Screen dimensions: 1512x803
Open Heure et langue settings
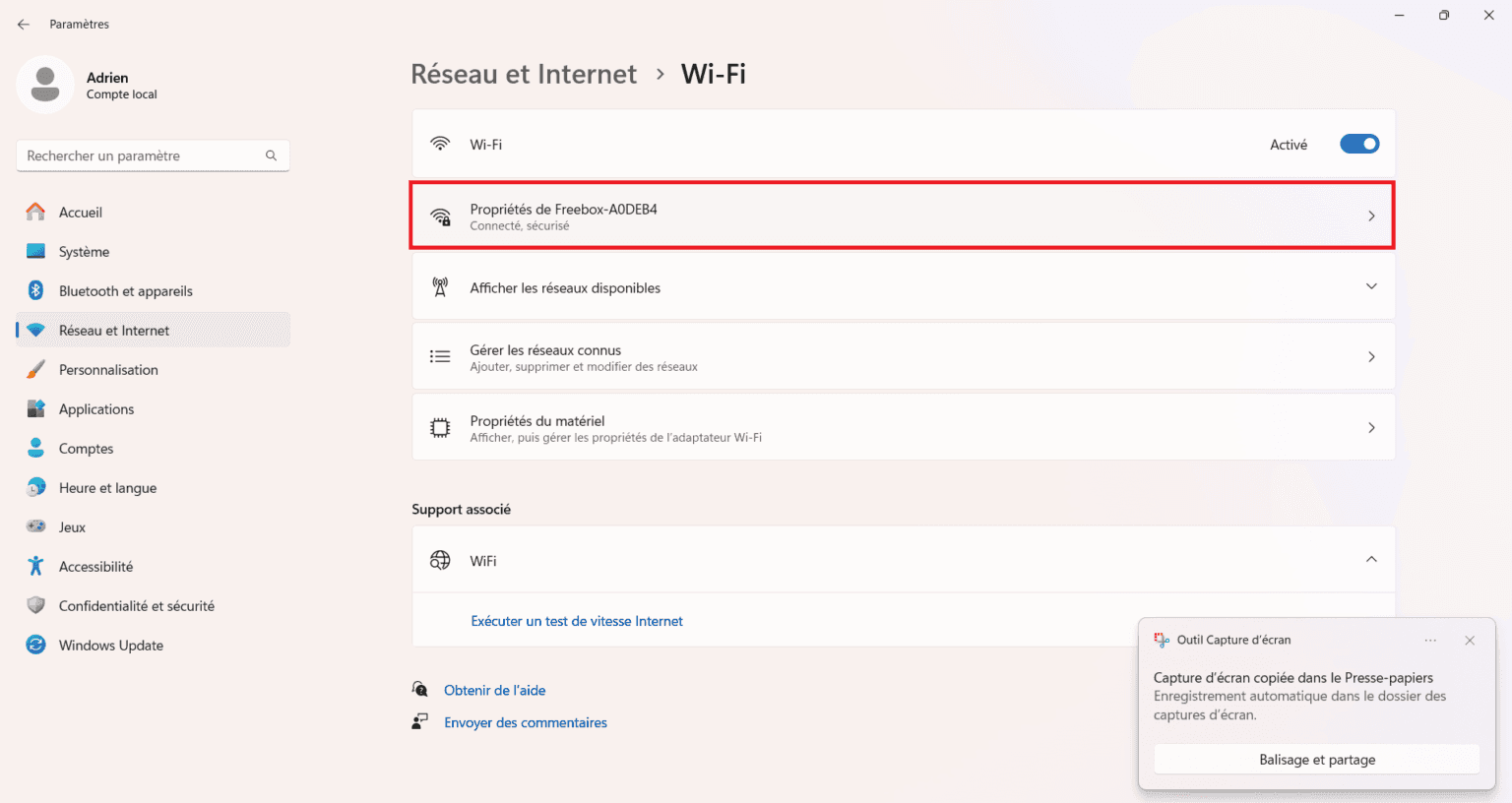(107, 487)
